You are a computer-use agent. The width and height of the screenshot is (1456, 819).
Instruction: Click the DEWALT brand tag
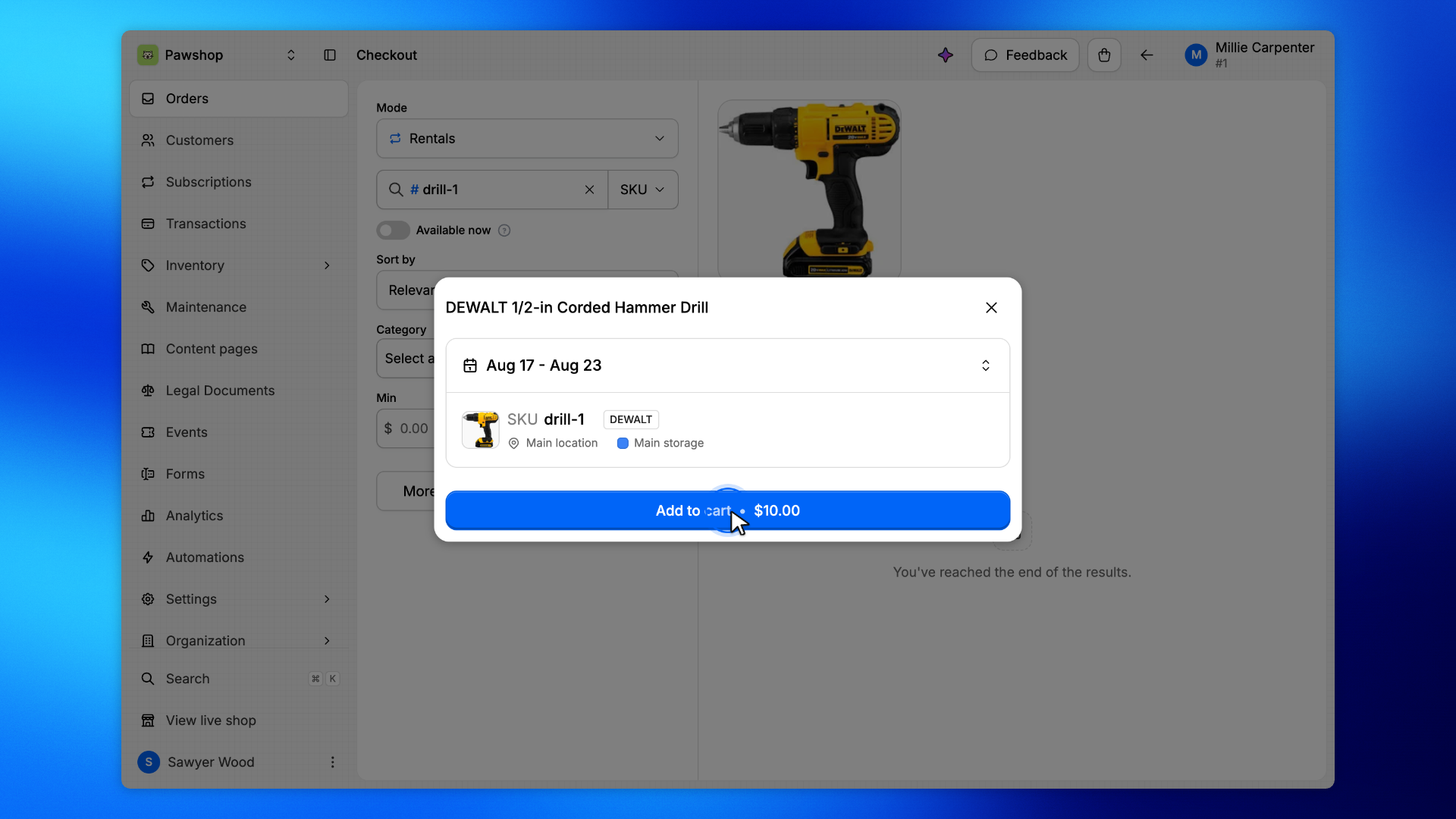click(x=631, y=419)
